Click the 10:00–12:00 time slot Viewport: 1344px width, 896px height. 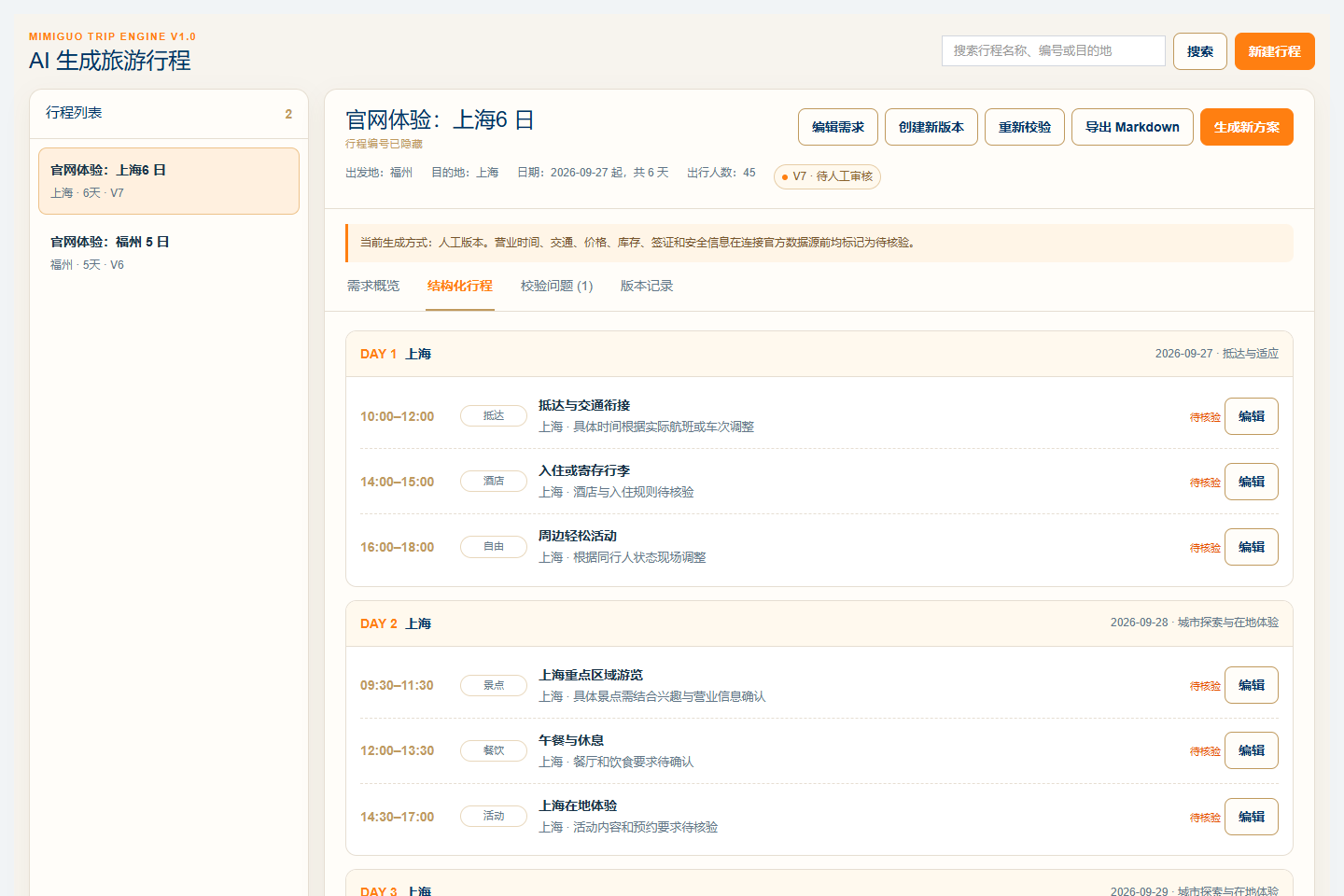398,416
